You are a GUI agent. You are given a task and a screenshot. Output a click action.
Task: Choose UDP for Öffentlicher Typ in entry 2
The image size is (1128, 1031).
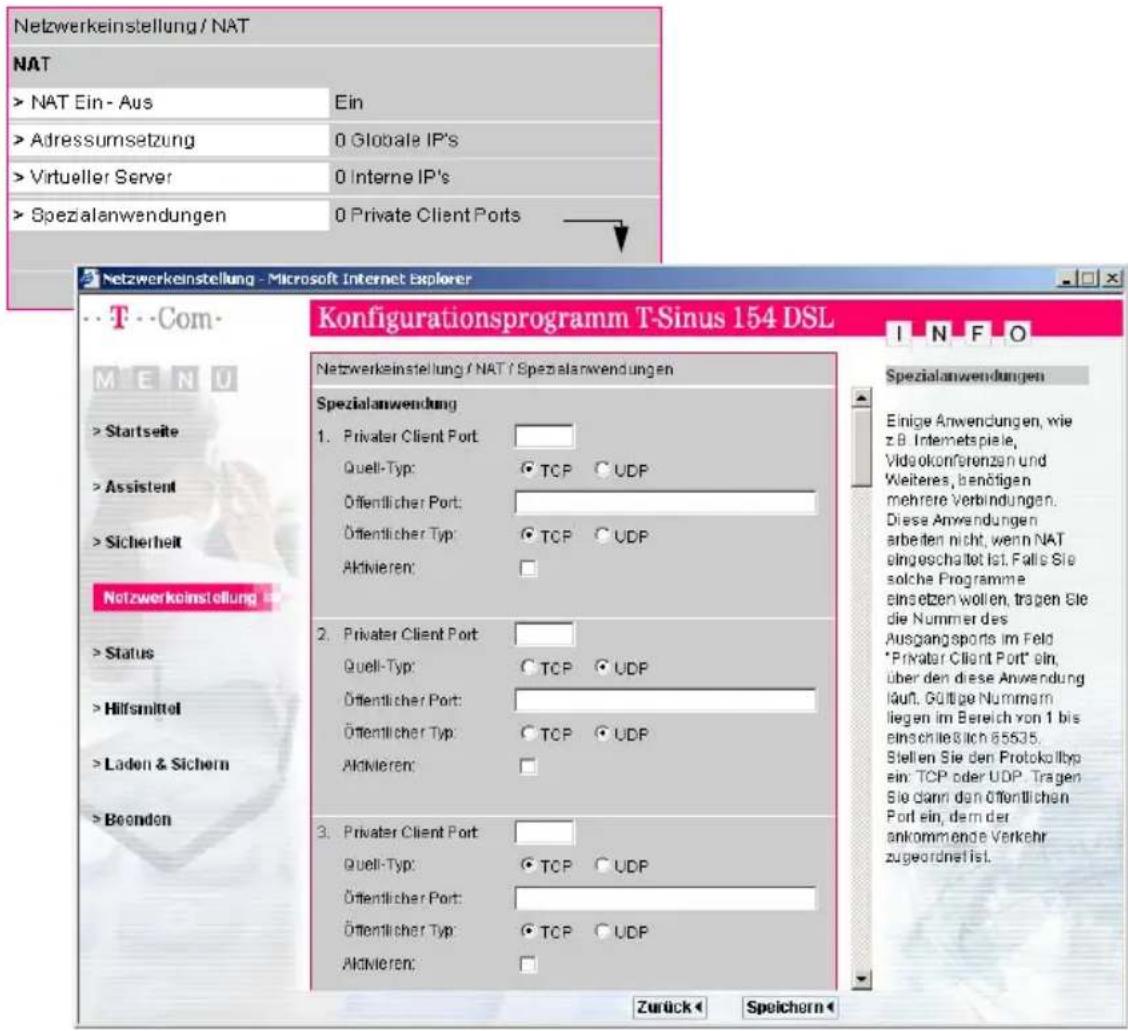[x=602, y=734]
